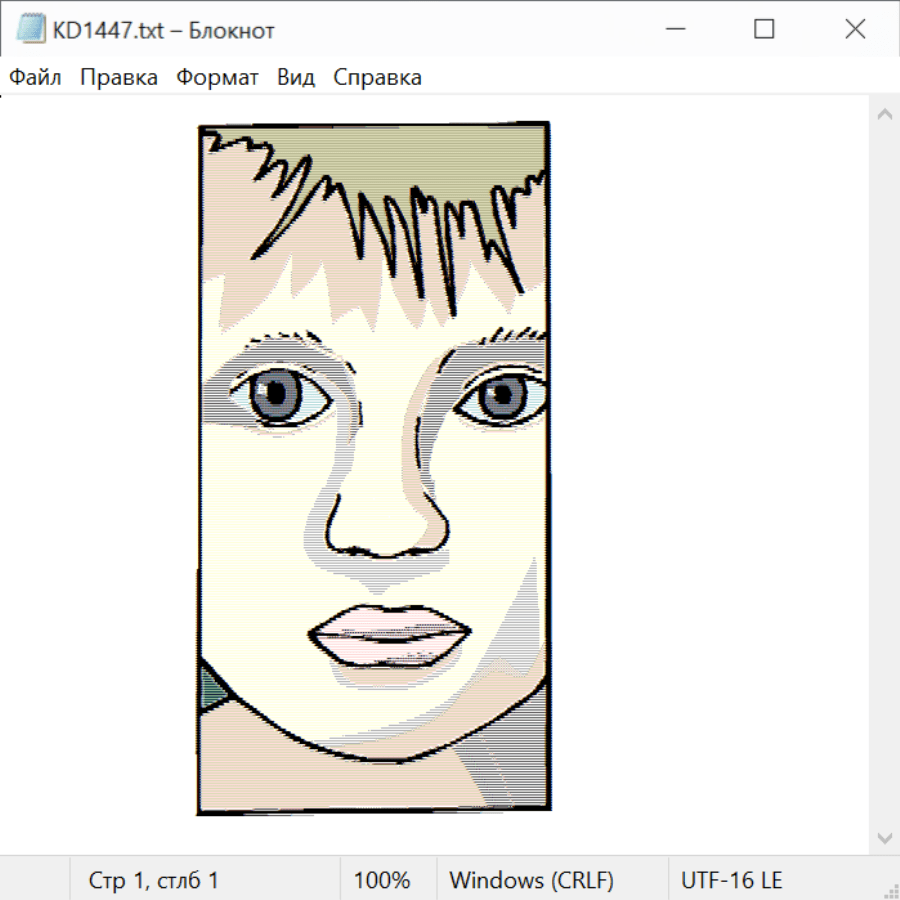Open the Файл menu
Image resolution: width=900 pixels, height=900 pixels.
pyautogui.click(x=35, y=78)
